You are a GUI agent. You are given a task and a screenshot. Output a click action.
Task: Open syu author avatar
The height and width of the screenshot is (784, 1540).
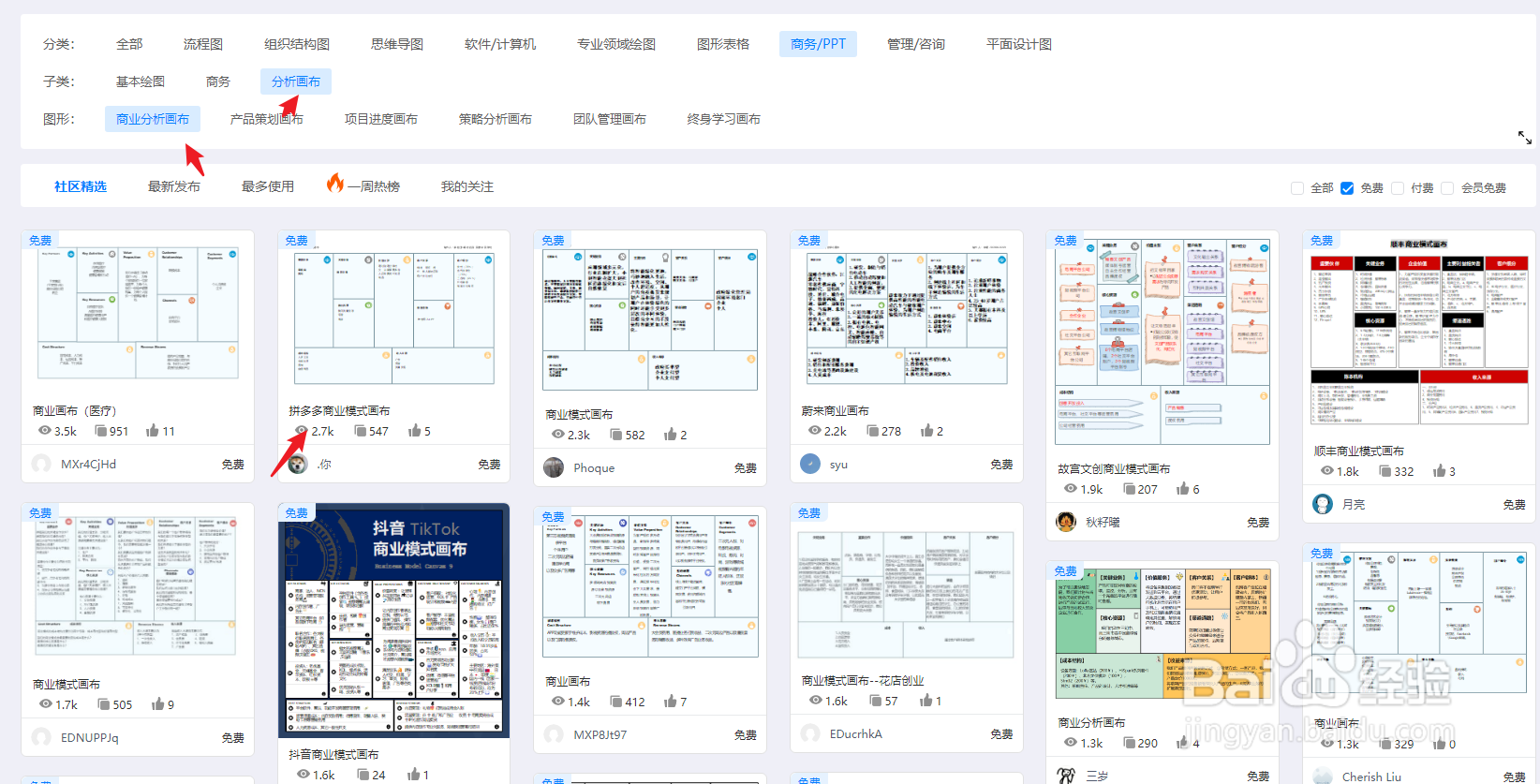pos(810,464)
